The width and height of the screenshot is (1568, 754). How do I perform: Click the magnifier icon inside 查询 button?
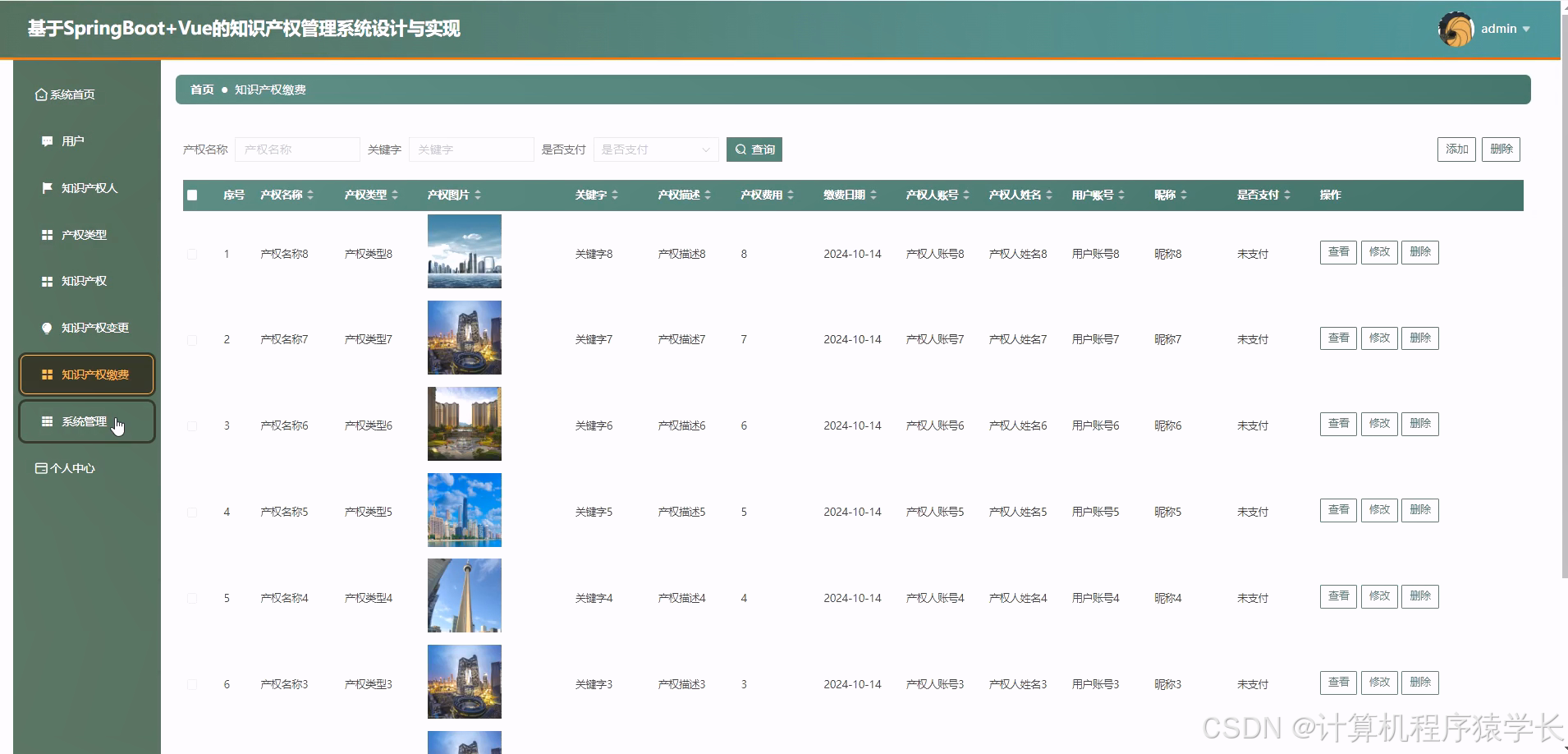click(x=740, y=149)
